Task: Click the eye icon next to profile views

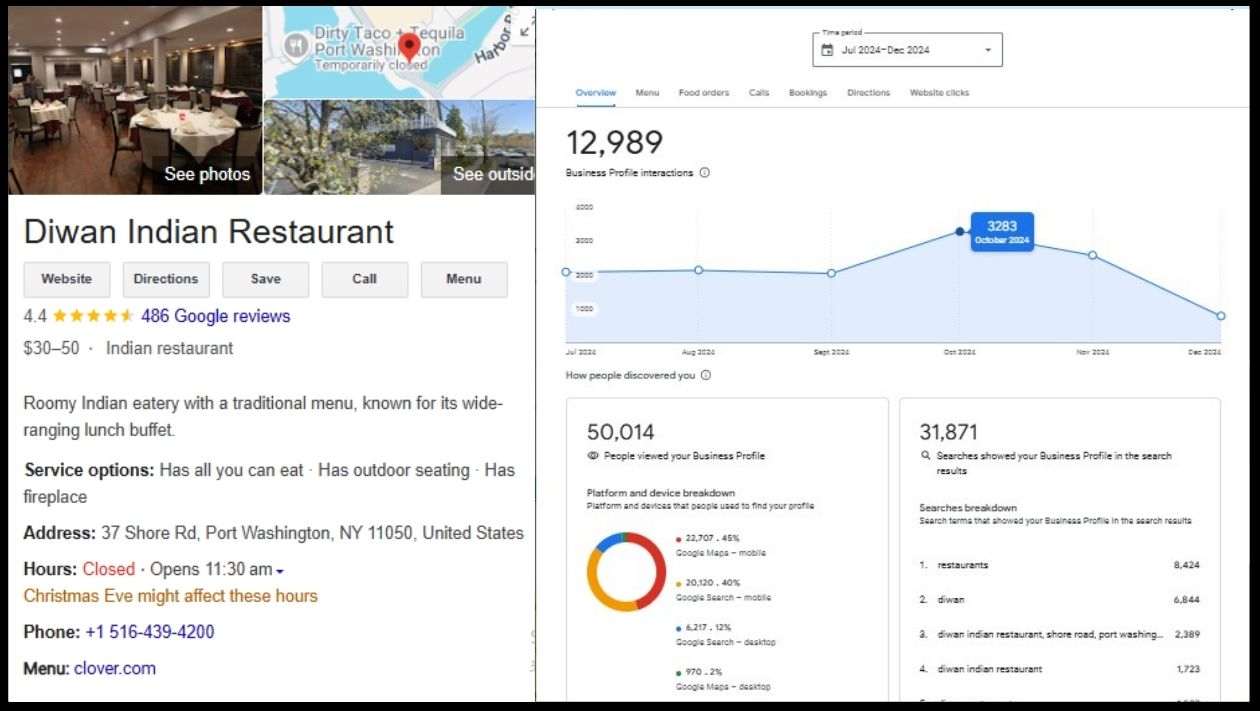Action: point(593,456)
